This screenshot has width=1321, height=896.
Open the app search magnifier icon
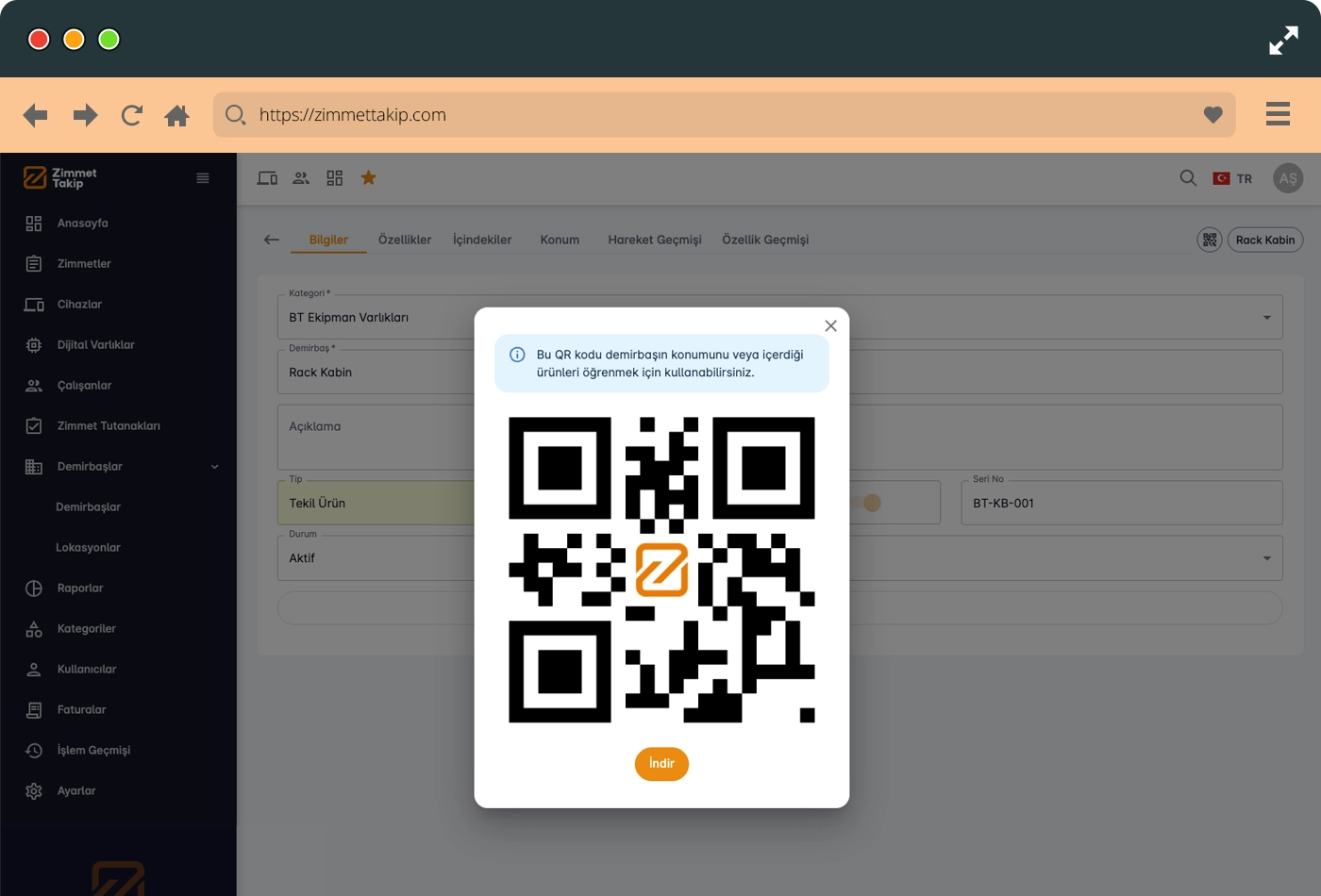coord(1188,178)
